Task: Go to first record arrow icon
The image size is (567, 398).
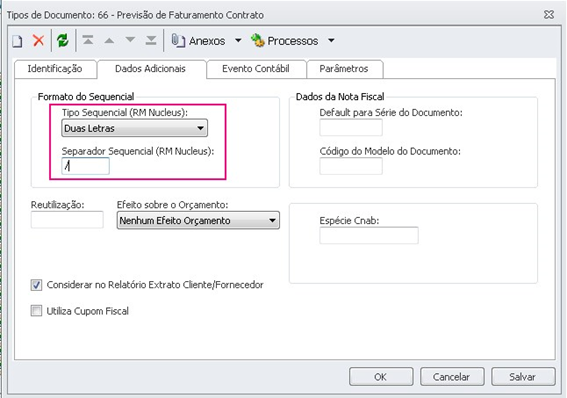Action: (x=88, y=40)
